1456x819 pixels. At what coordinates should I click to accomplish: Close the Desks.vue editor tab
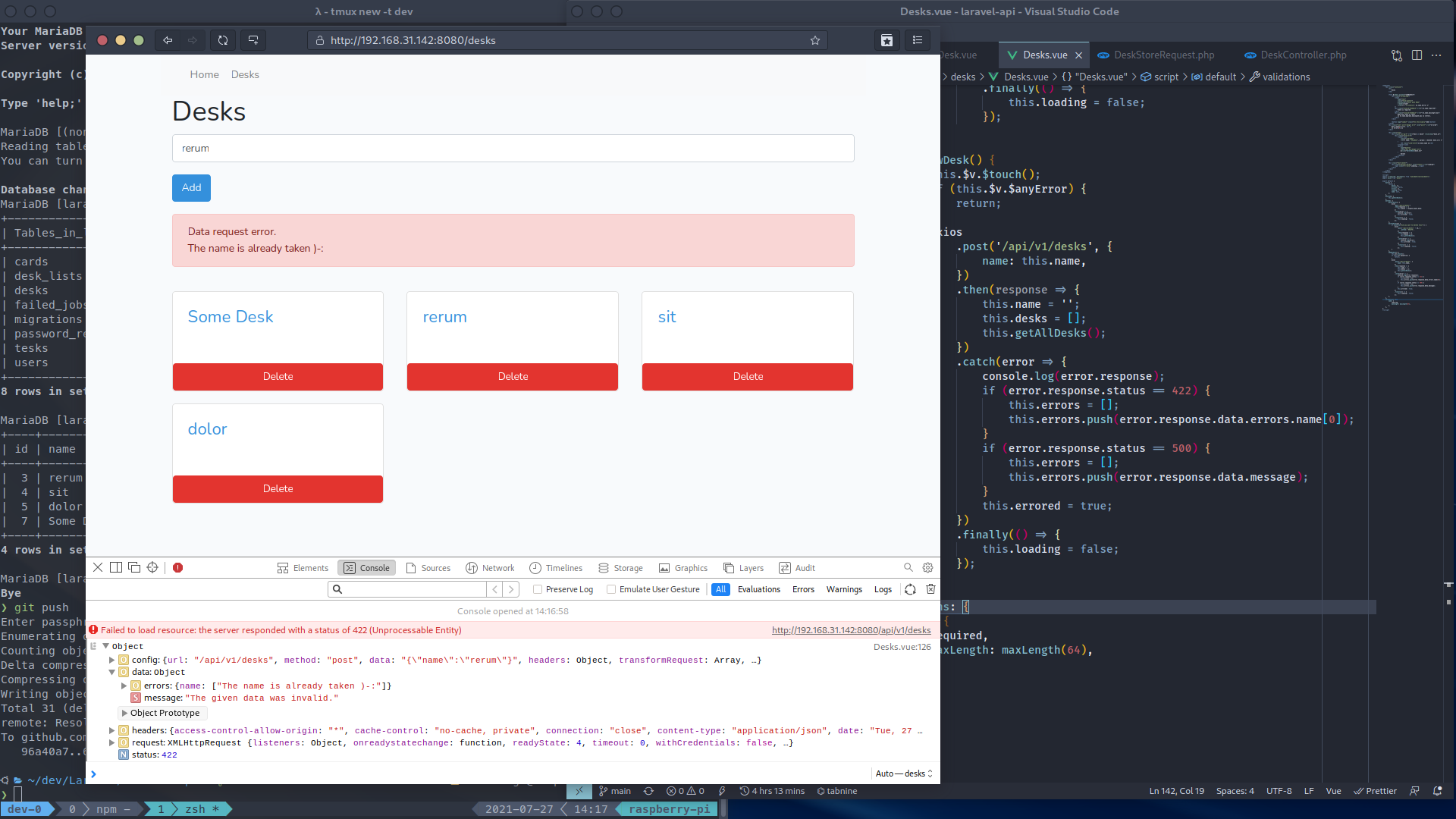point(1078,55)
